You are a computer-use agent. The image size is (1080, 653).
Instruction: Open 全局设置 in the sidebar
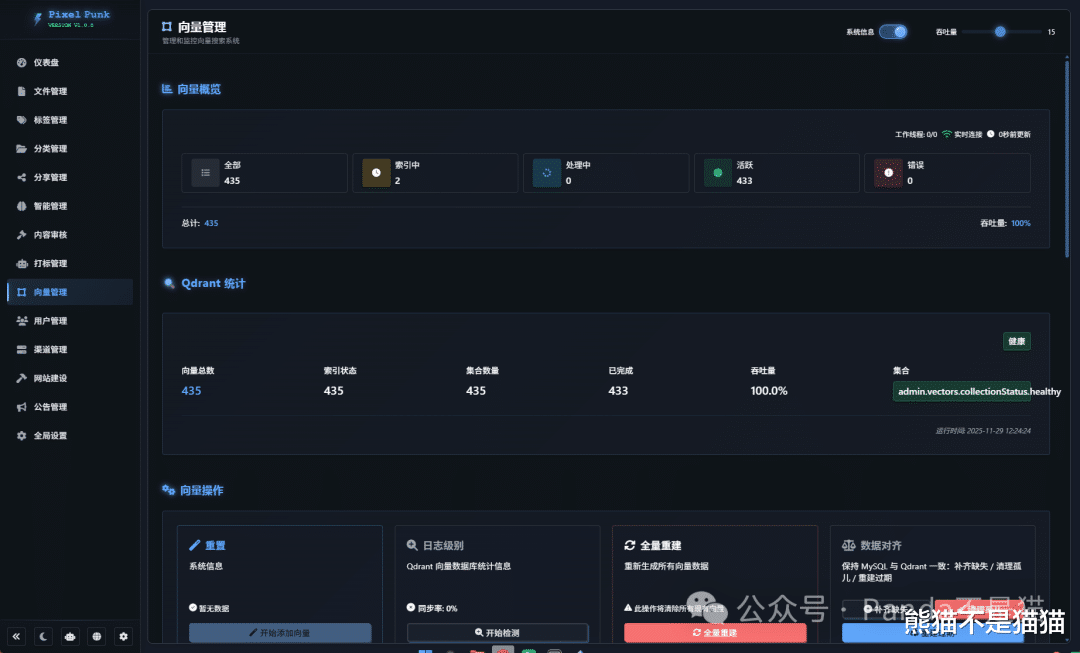tap(70, 436)
